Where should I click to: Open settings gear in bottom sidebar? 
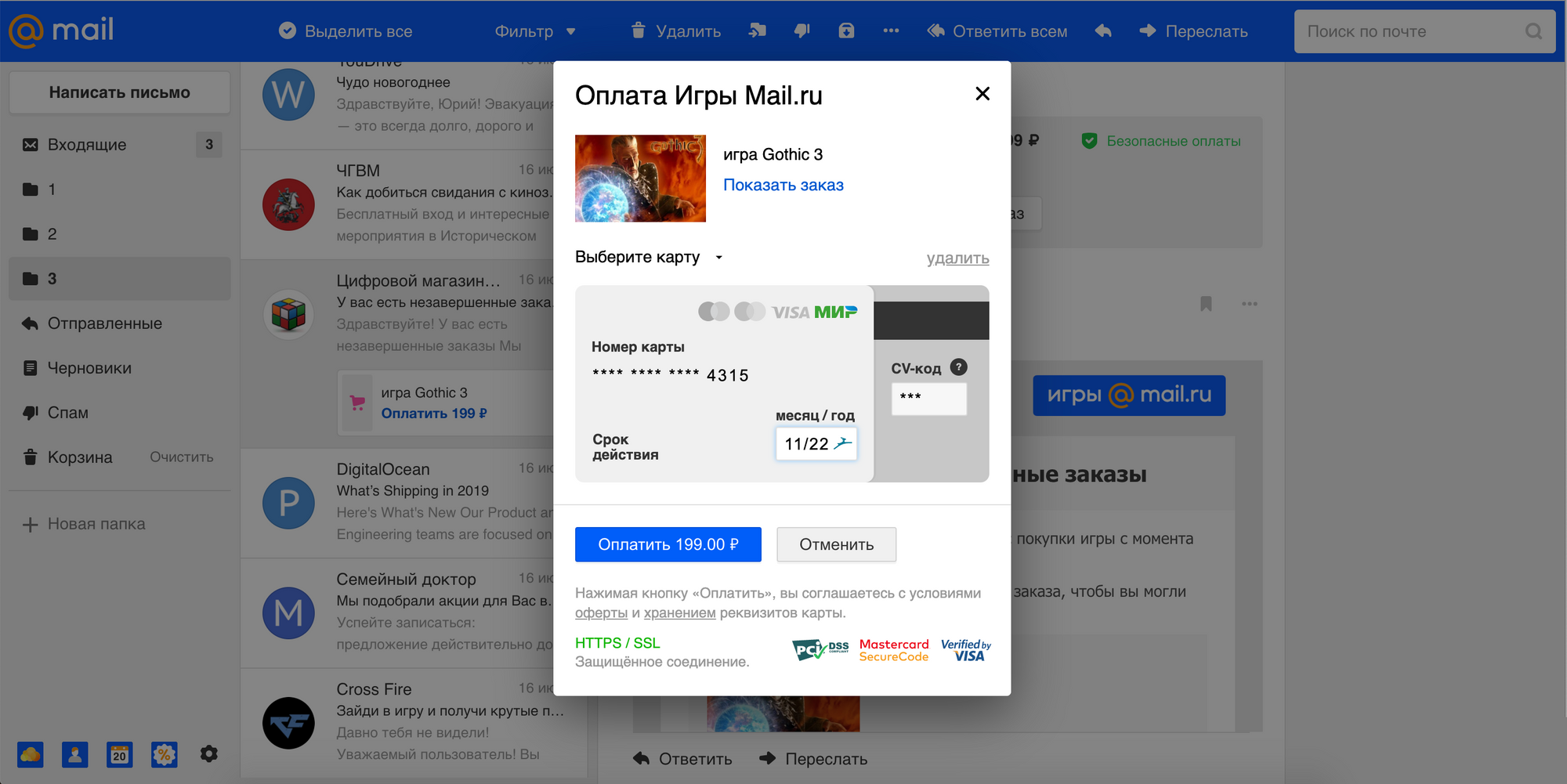[208, 753]
